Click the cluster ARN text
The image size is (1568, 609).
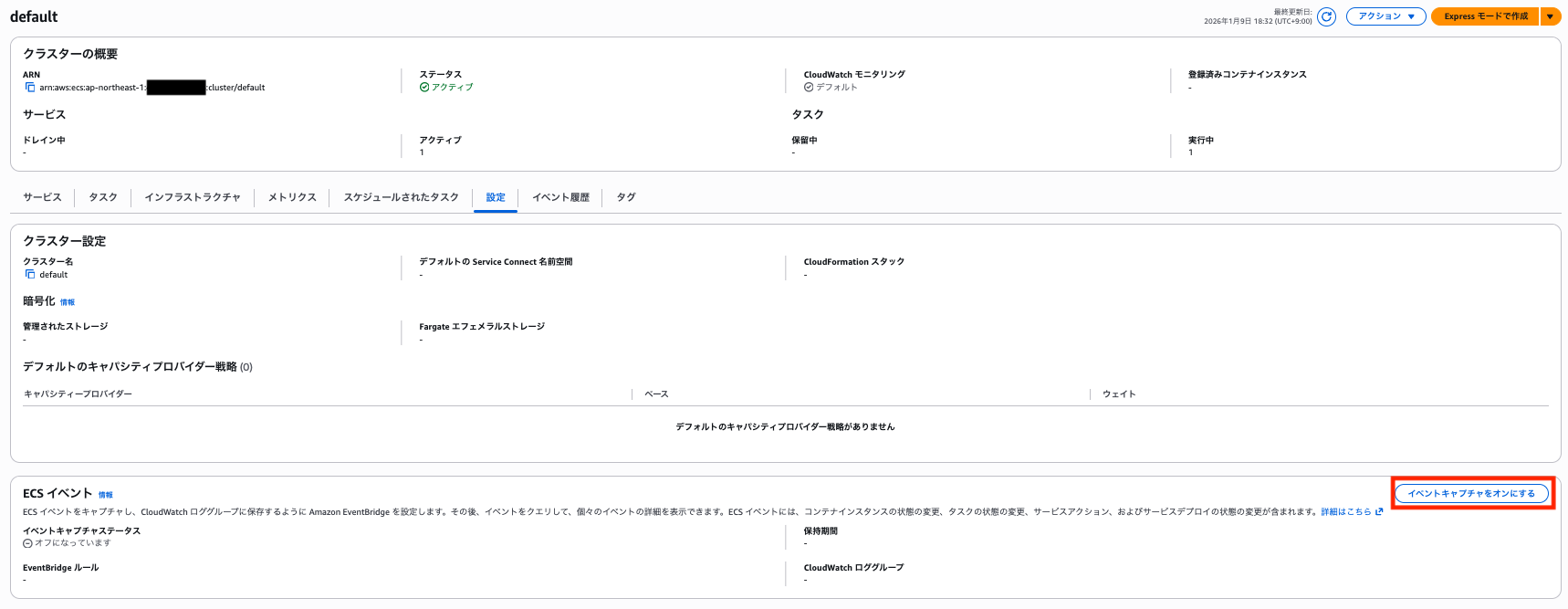[152, 88]
